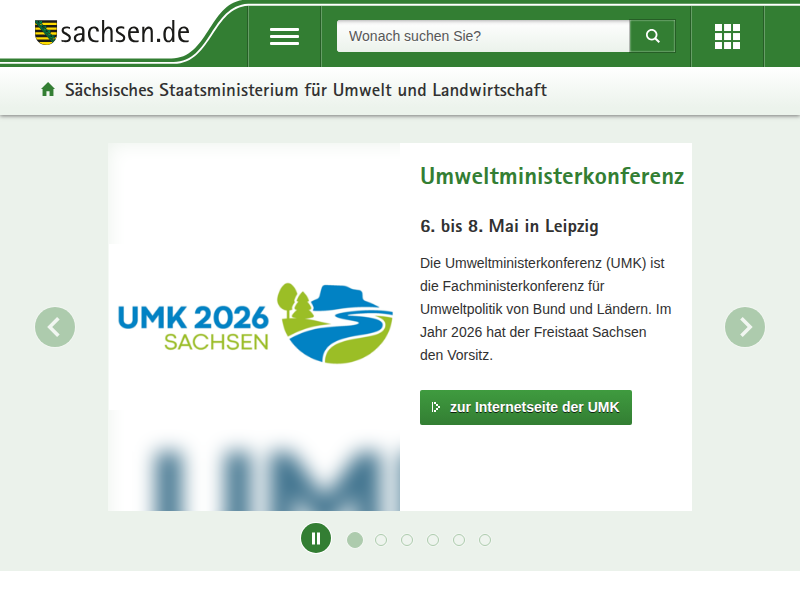800x600 pixels.
Task: Switch to the sixth slide dot
Action: point(485,540)
